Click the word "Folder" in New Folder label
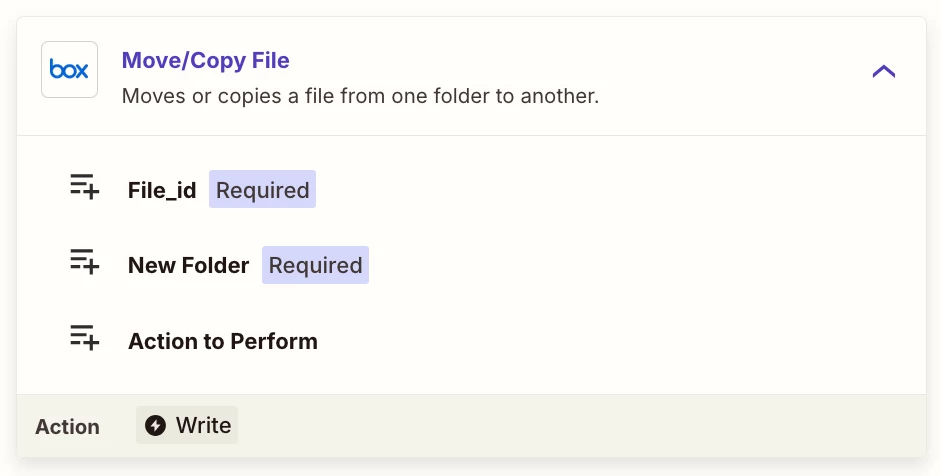Image resolution: width=942 pixels, height=476 pixels. (x=215, y=266)
